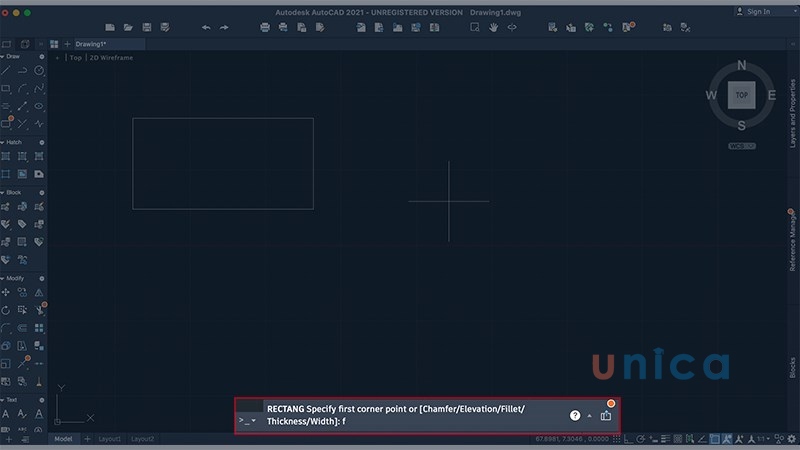Toggle Dynamic Input in status bar

(653, 439)
